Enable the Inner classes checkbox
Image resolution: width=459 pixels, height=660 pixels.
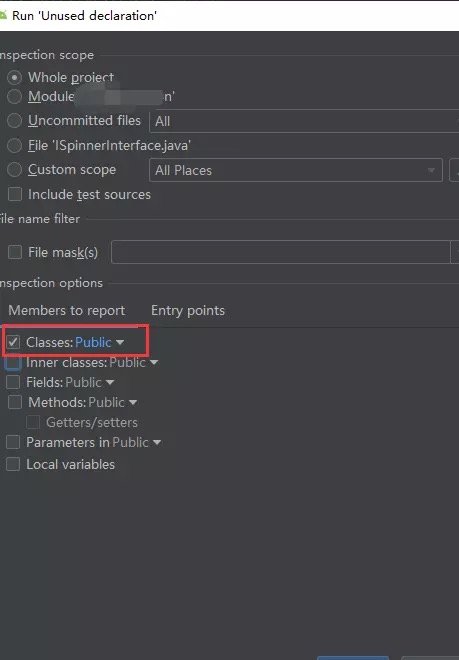[x=13, y=362]
